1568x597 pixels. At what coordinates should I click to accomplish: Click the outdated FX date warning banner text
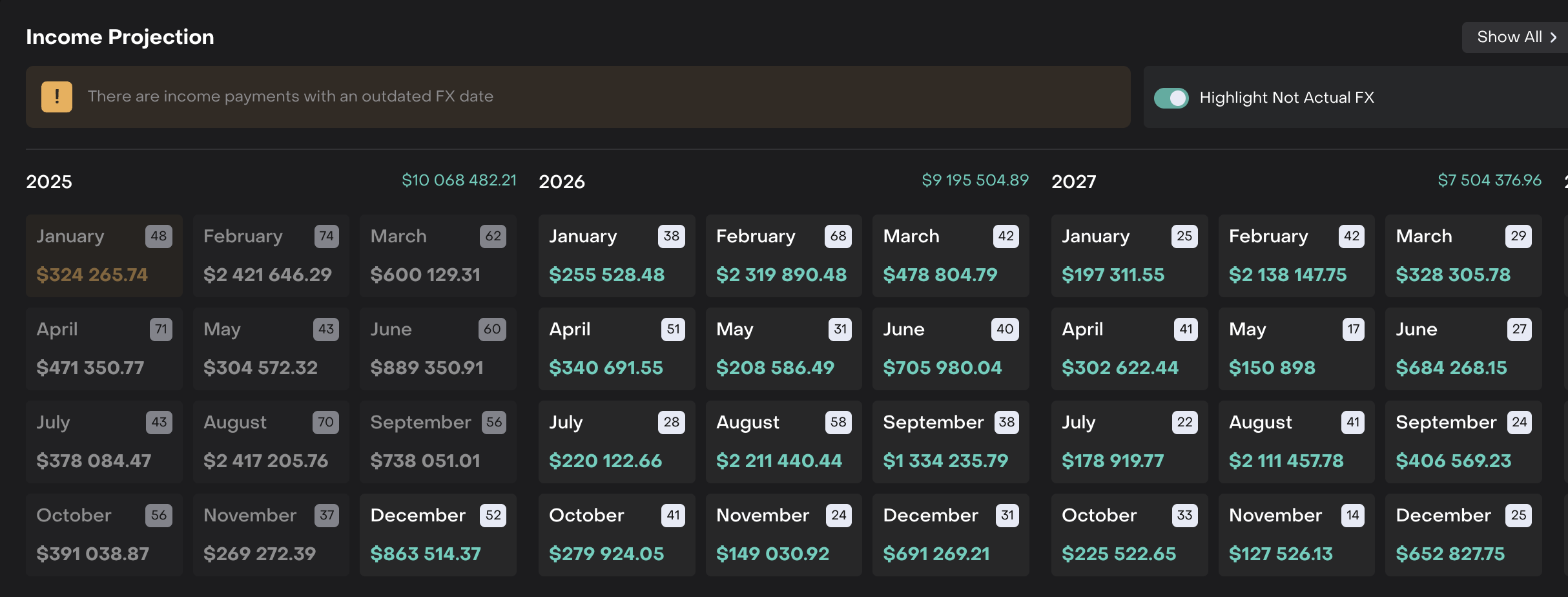pyautogui.click(x=290, y=96)
